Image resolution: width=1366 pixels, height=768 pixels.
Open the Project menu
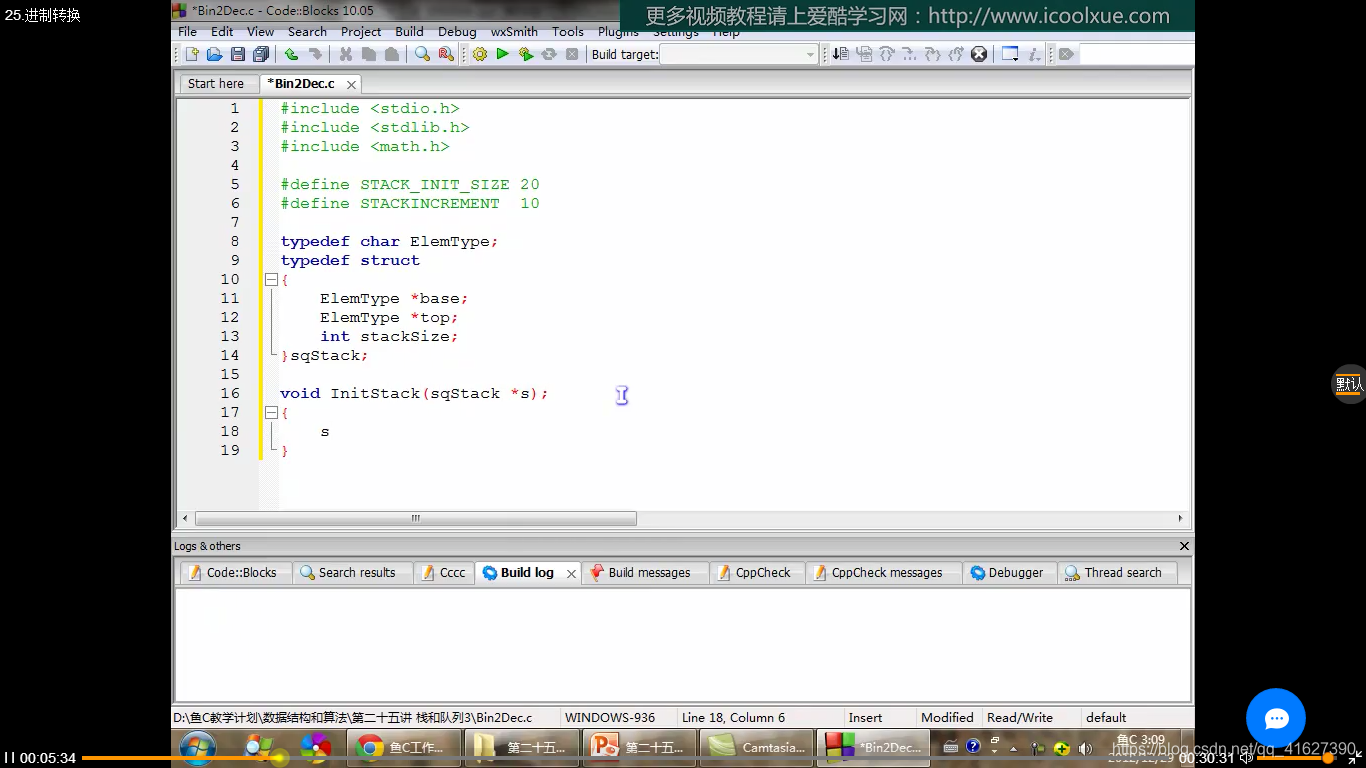click(x=361, y=32)
